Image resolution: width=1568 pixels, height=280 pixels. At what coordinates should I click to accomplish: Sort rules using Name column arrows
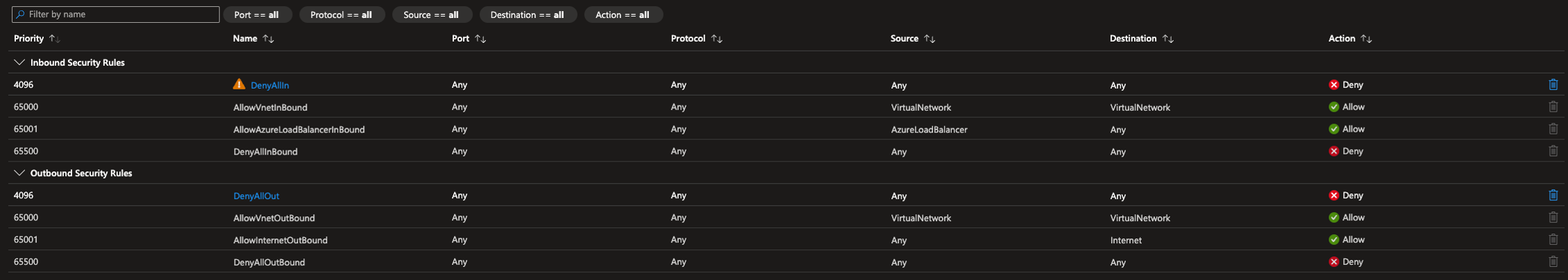point(268,39)
